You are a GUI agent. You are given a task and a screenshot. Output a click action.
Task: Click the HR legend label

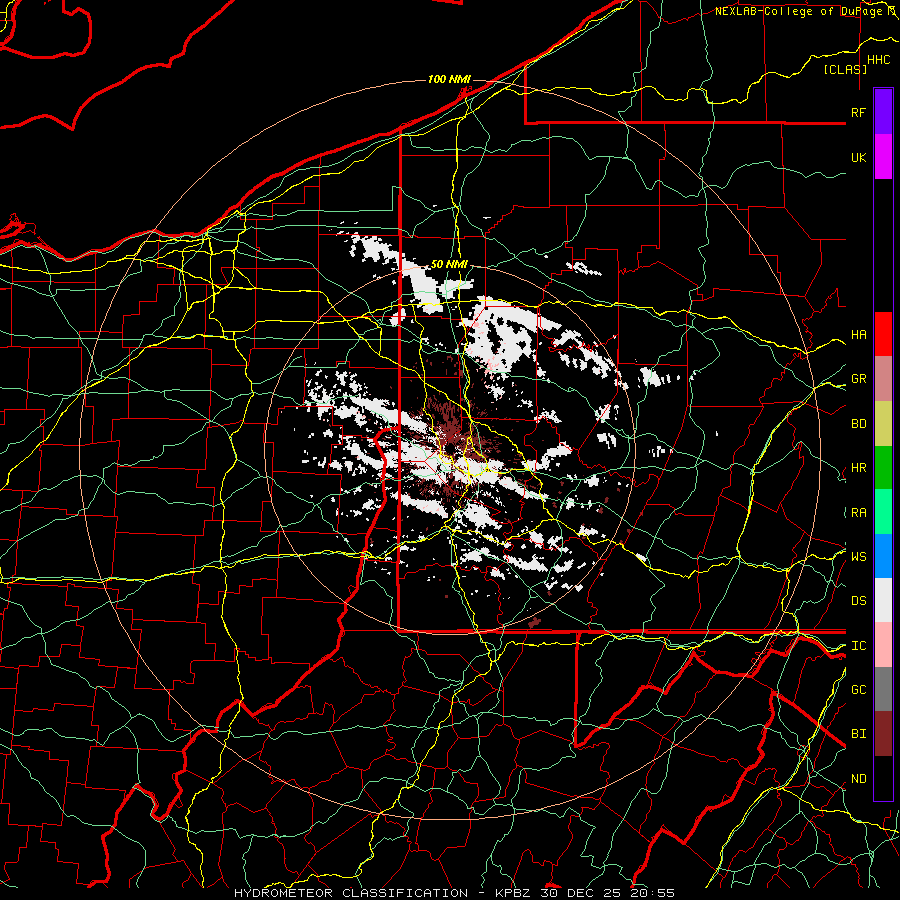click(858, 468)
